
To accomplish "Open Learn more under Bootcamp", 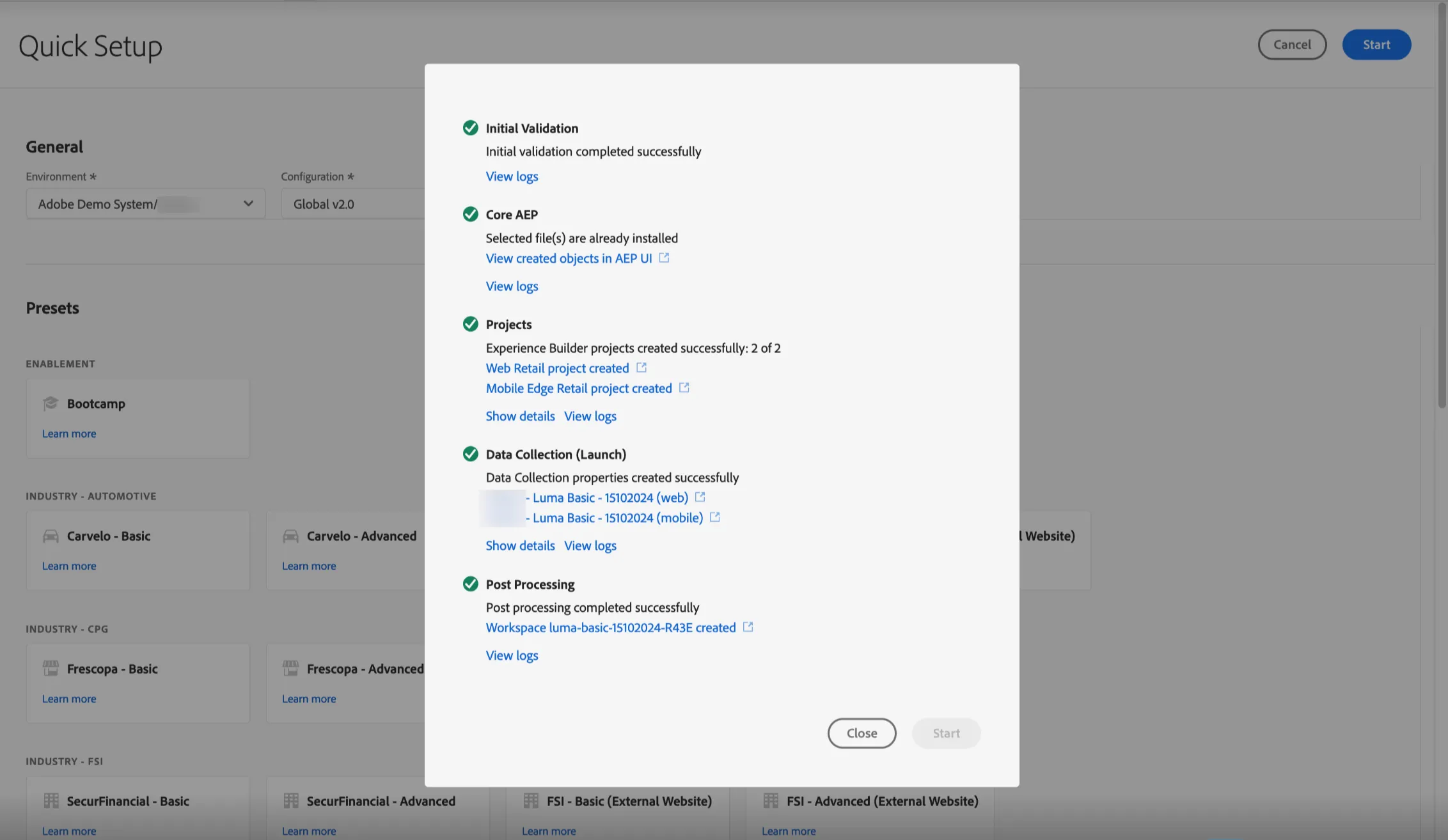I will (69, 433).
